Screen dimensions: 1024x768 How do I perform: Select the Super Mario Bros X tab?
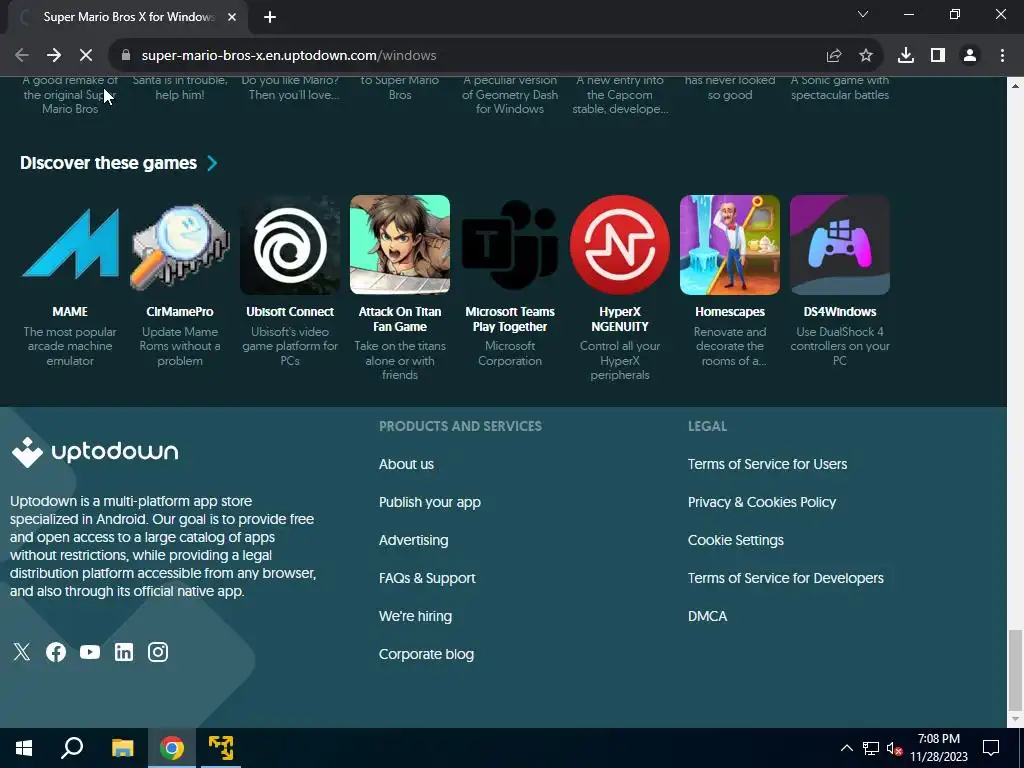[x=127, y=17]
